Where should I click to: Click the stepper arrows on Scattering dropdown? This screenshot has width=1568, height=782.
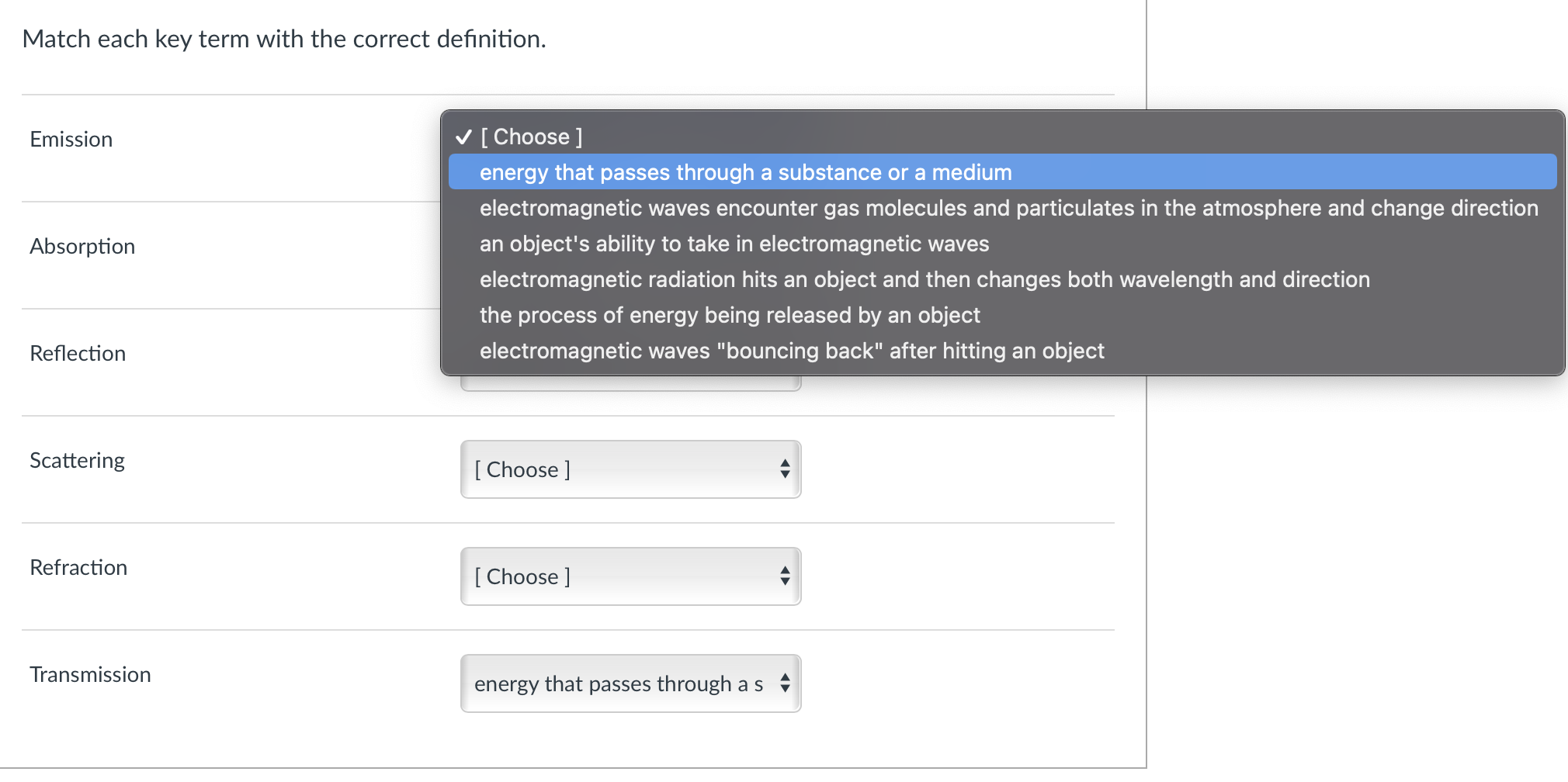point(785,469)
